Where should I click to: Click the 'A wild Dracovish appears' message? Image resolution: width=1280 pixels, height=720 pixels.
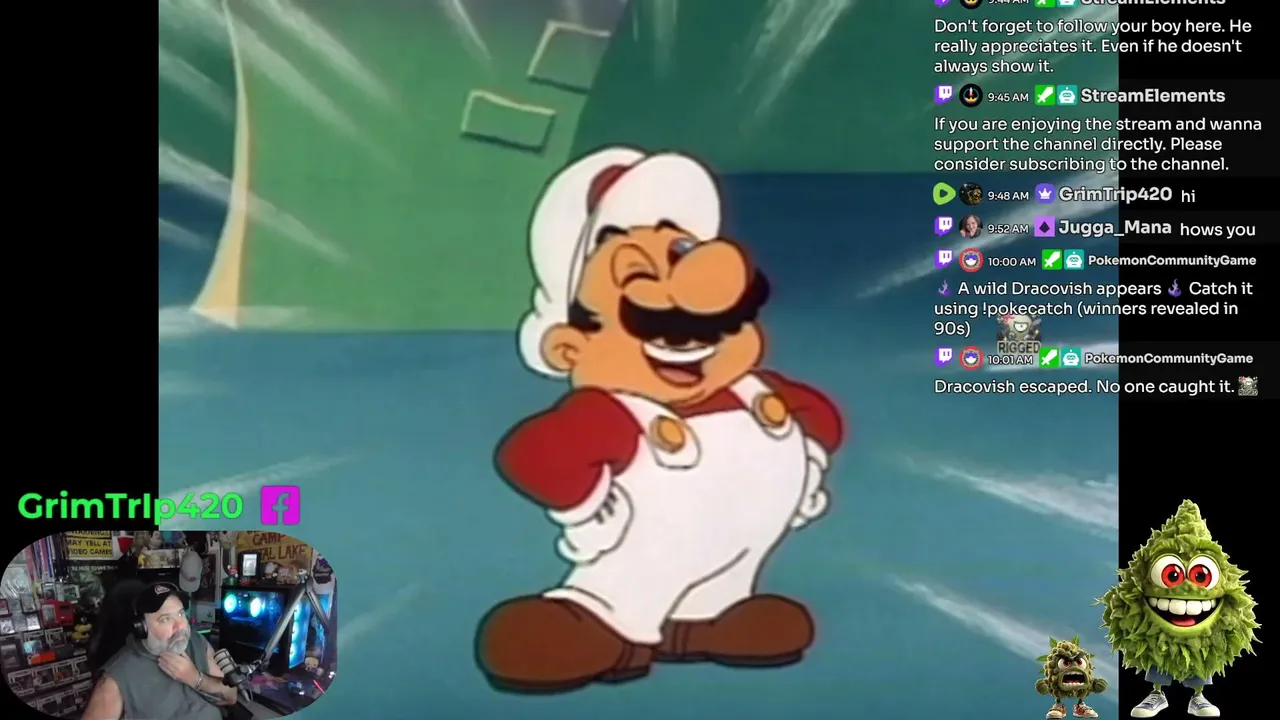pos(1093,308)
